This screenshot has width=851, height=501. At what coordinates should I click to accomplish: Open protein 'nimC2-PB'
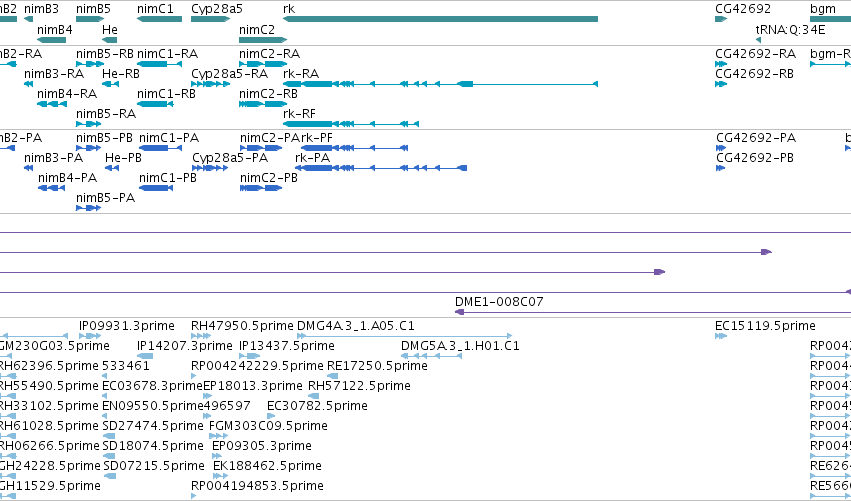261,188
